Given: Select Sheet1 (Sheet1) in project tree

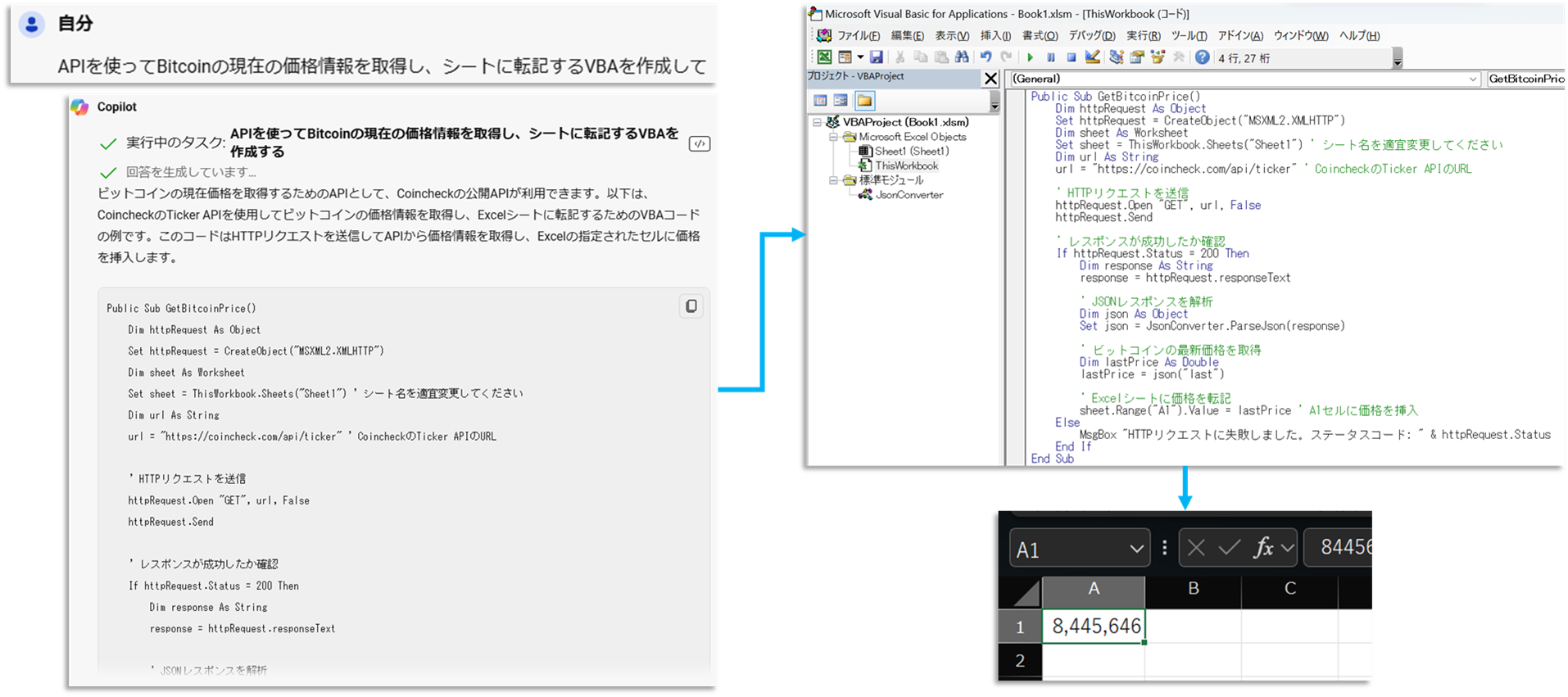Looking at the screenshot, I should click(x=911, y=152).
